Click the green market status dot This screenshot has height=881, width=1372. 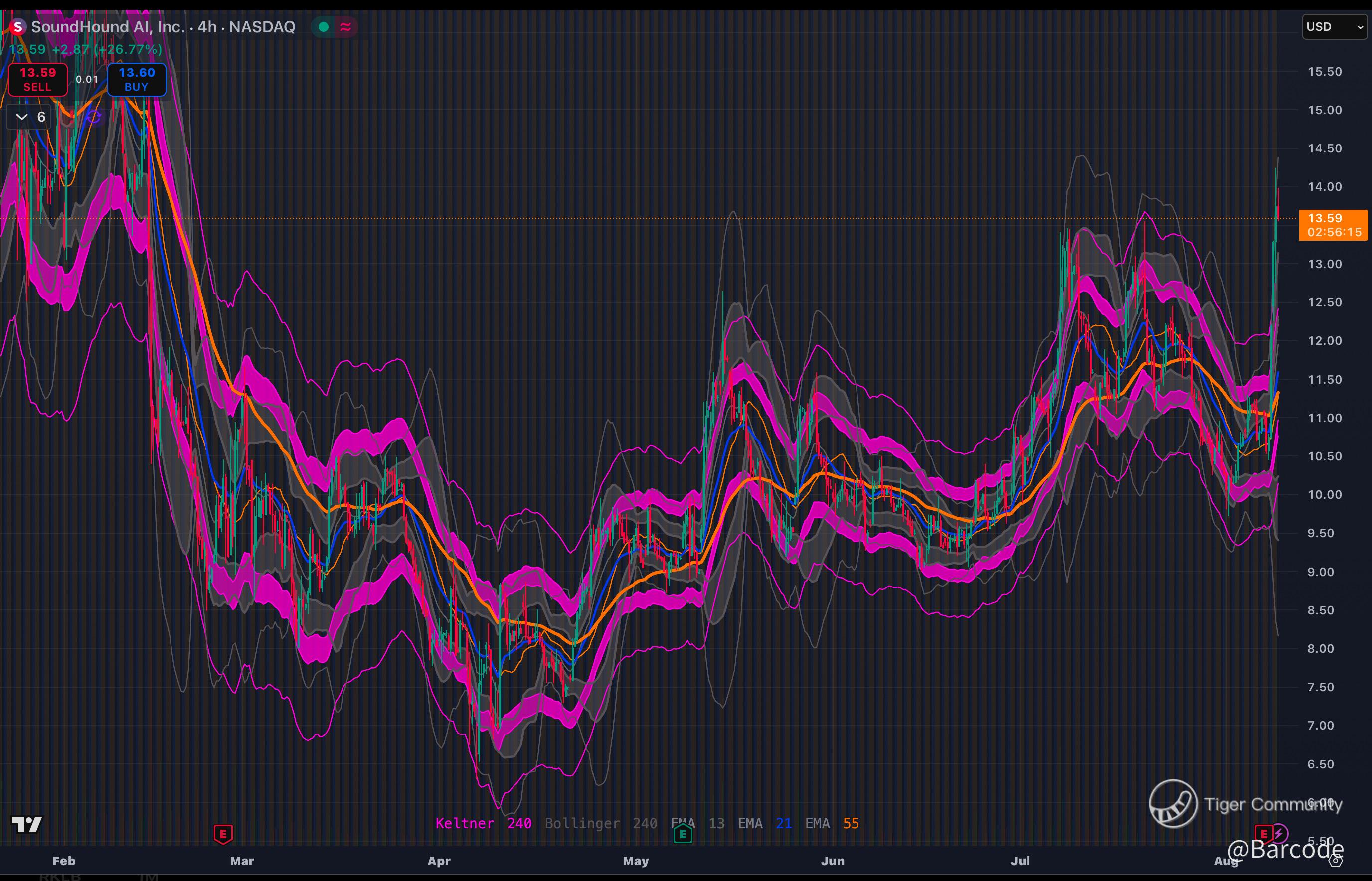[x=324, y=27]
